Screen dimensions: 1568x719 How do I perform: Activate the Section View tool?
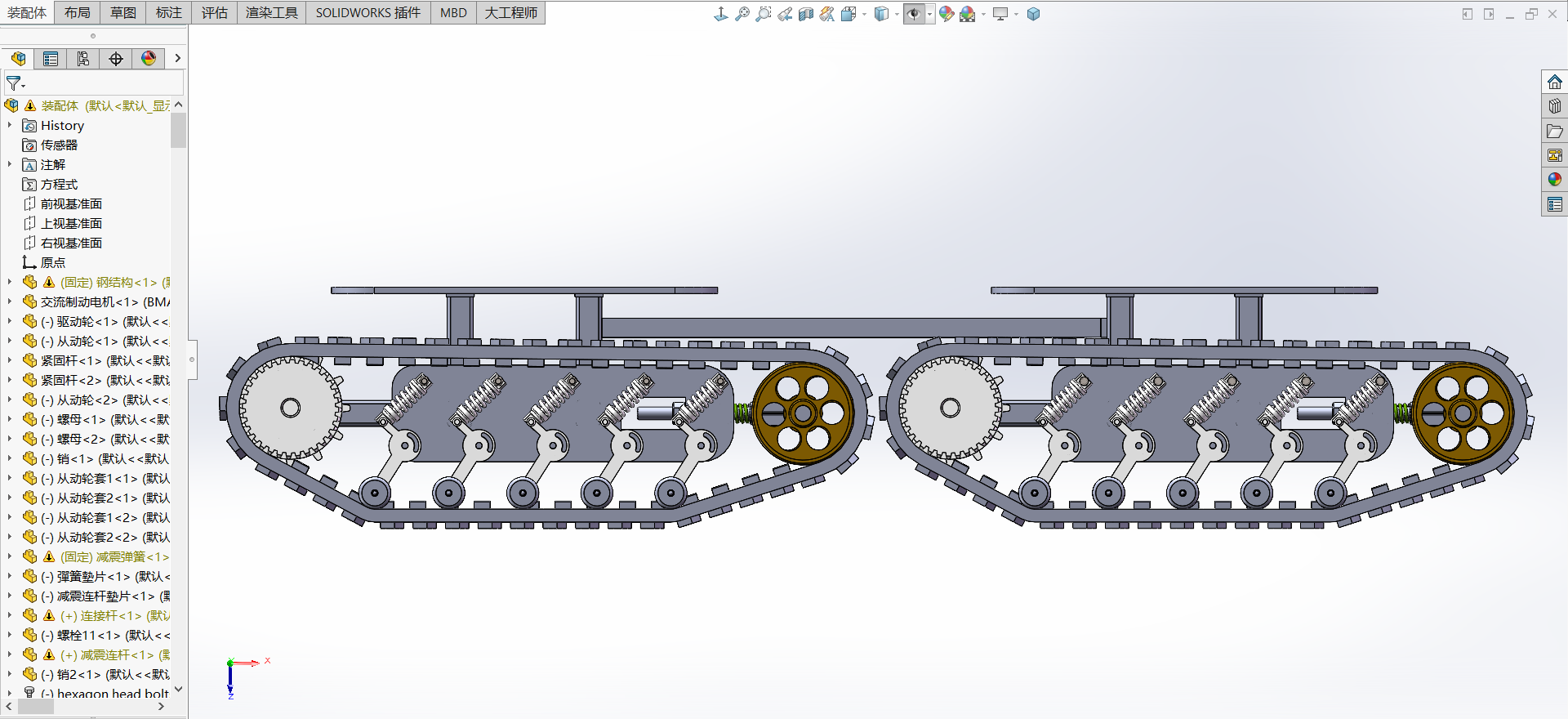click(805, 14)
